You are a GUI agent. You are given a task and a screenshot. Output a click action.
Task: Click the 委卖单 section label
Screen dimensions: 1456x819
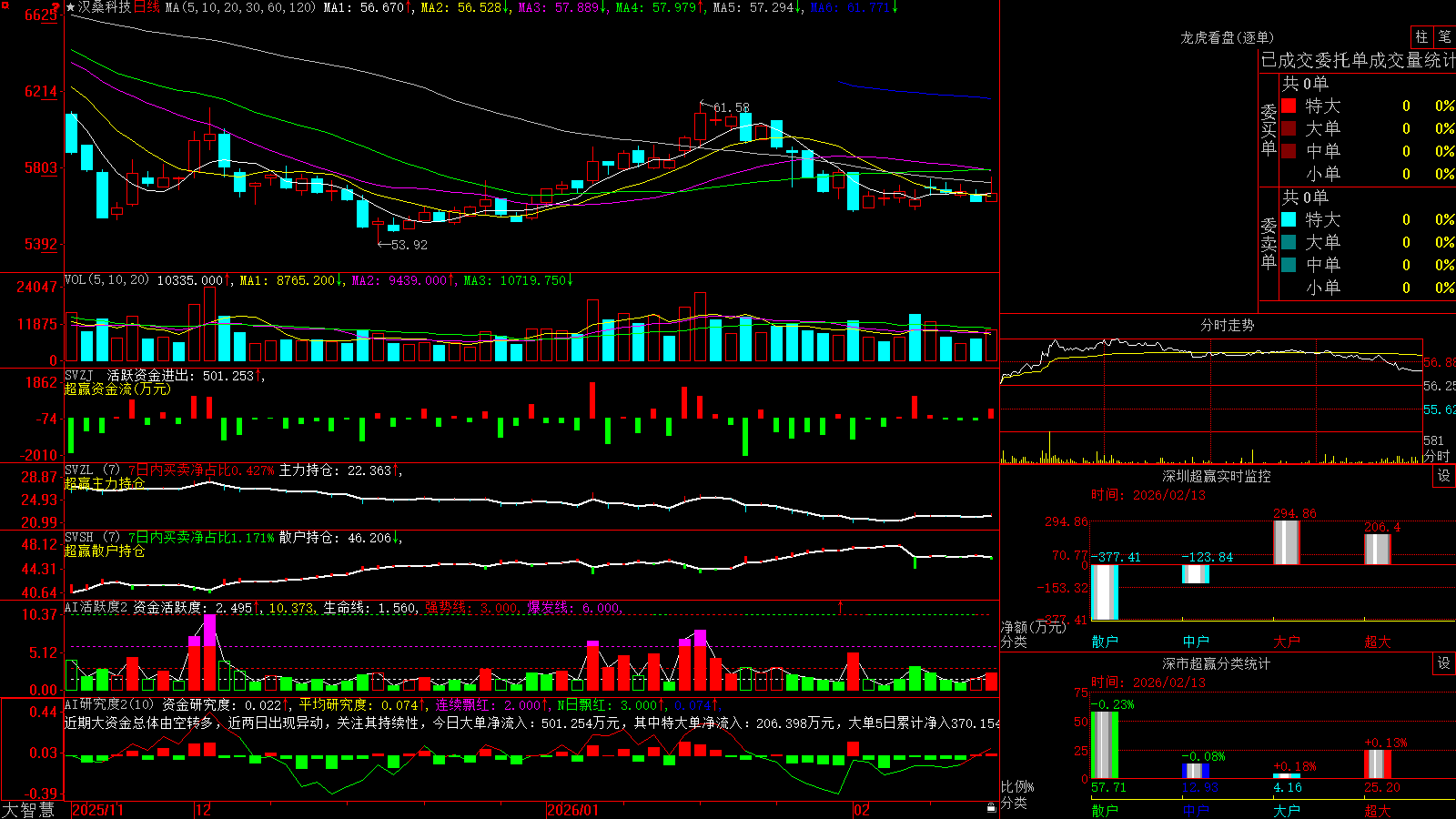click(1269, 243)
